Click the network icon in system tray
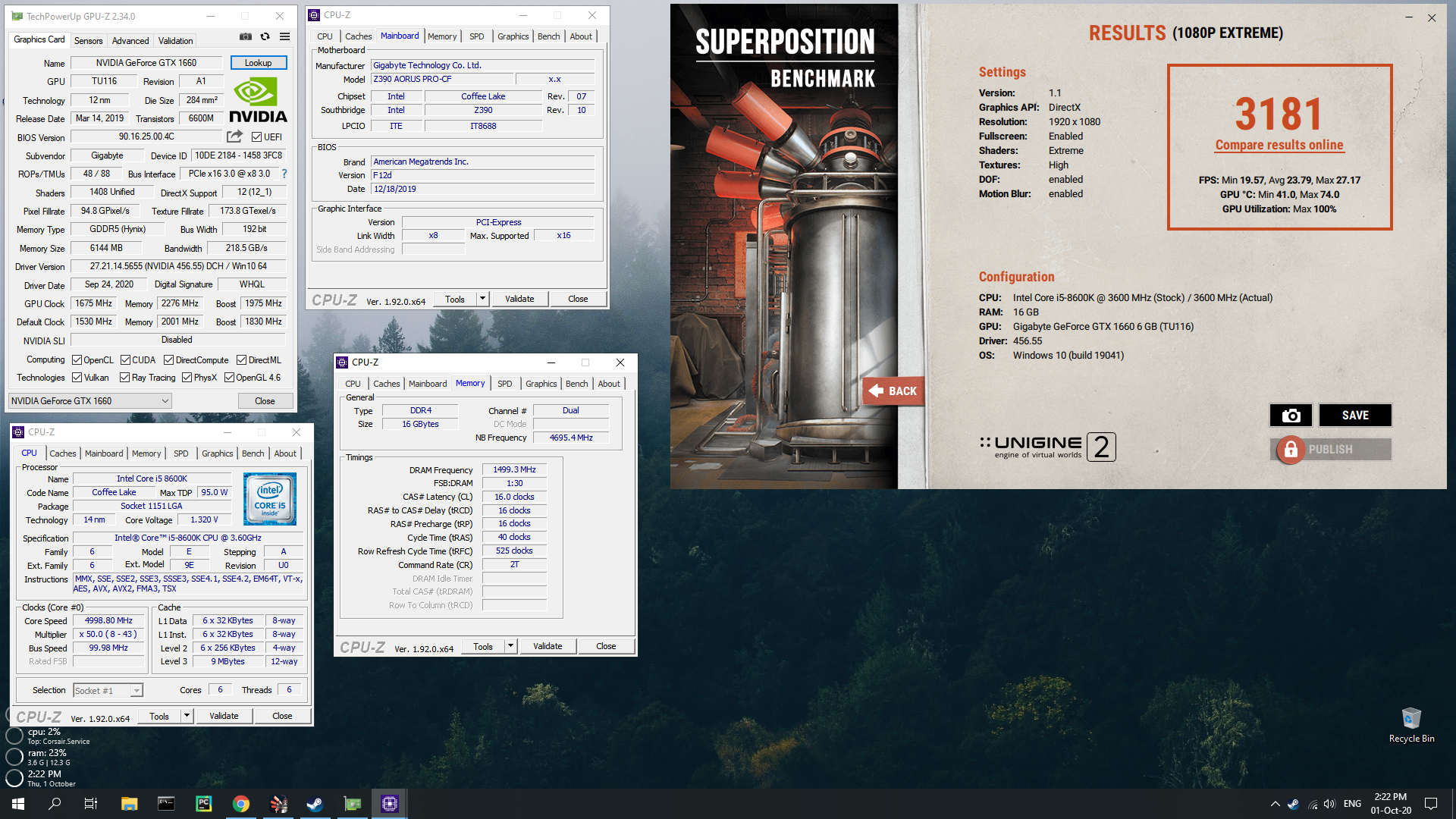The width and height of the screenshot is (1456, 819). (x=1313, y=804)
